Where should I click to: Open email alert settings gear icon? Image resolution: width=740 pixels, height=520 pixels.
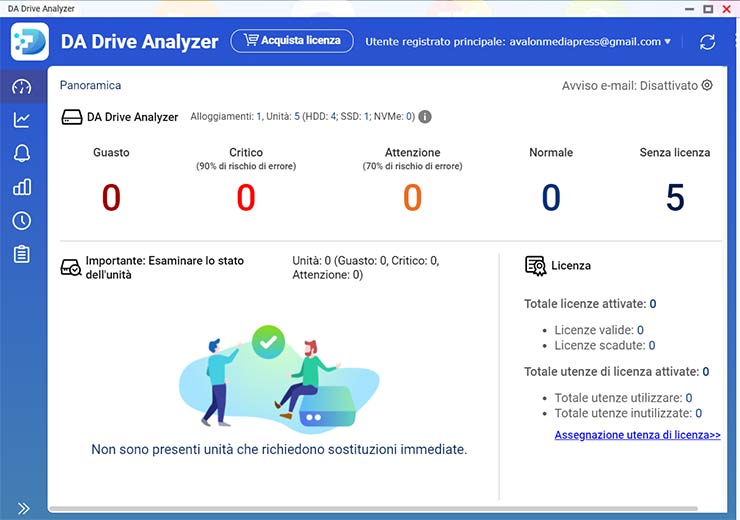click(x=707, y=86)
